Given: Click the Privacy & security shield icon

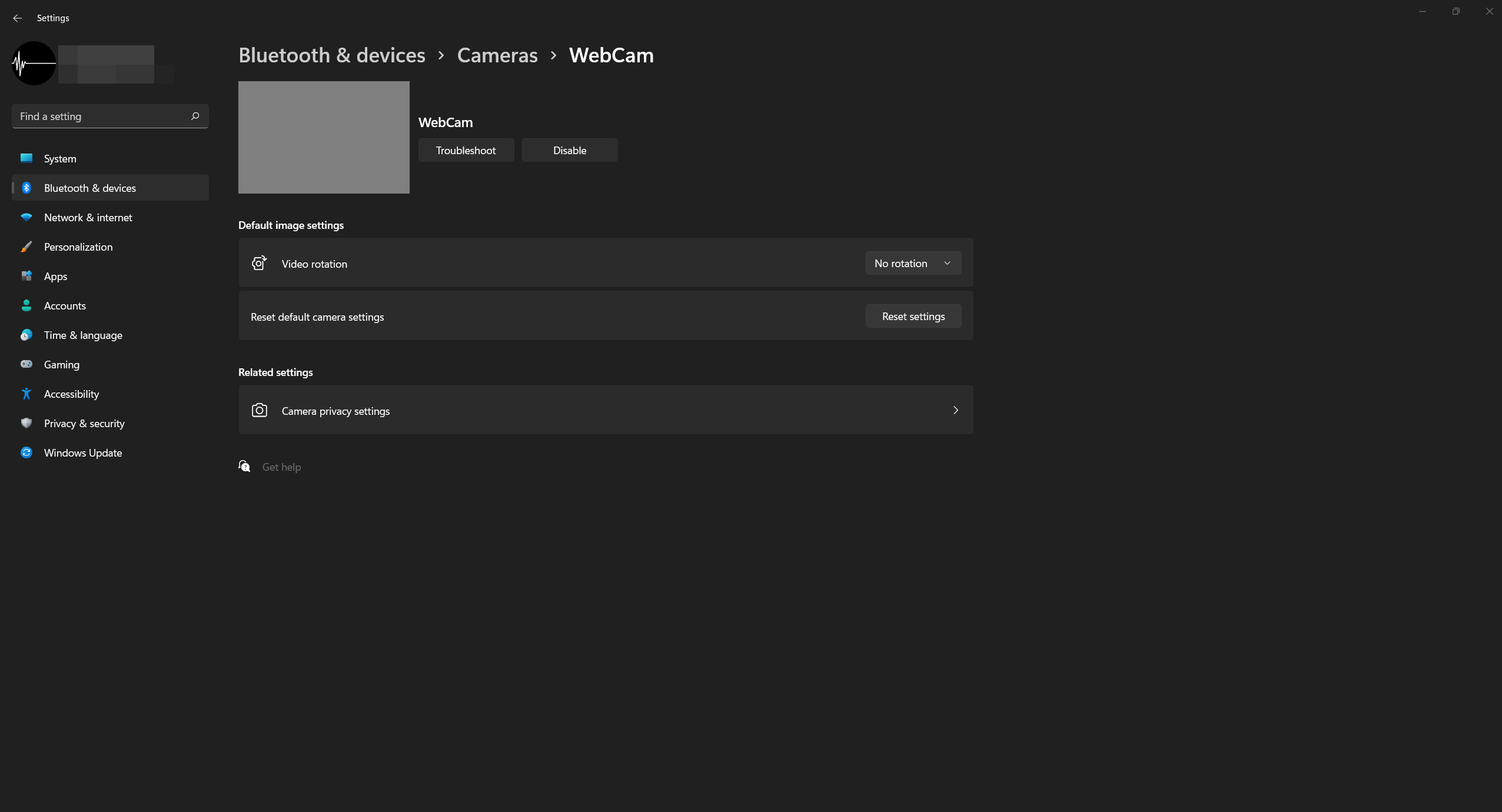Looking at the screenshot, I should (26, 423).
